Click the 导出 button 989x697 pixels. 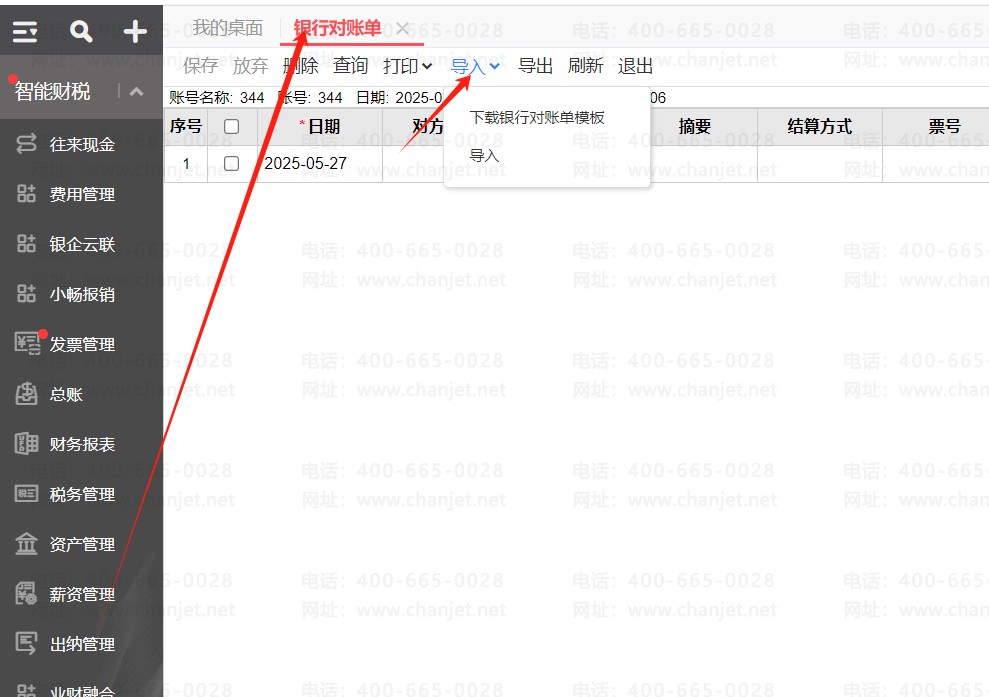pyautogui.click(x=535, y=67)
